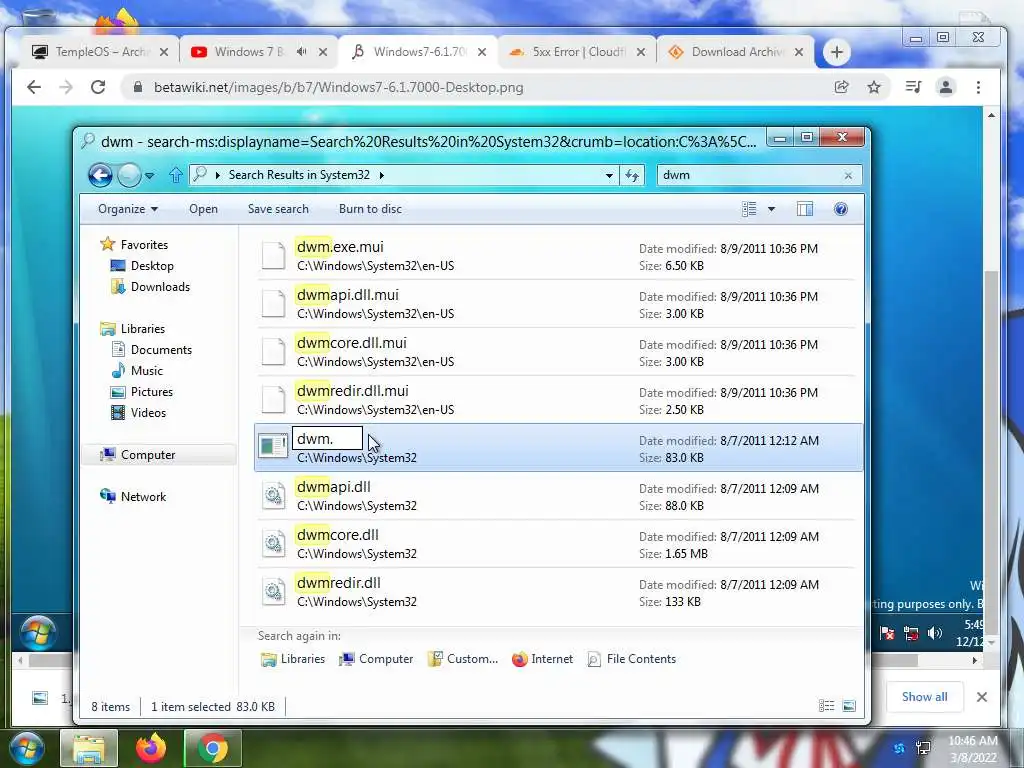The height and width of the screenshot is (768, 1024).
Task: Switch to the Windows 7 YouTube tab
Action: [248, 52]
